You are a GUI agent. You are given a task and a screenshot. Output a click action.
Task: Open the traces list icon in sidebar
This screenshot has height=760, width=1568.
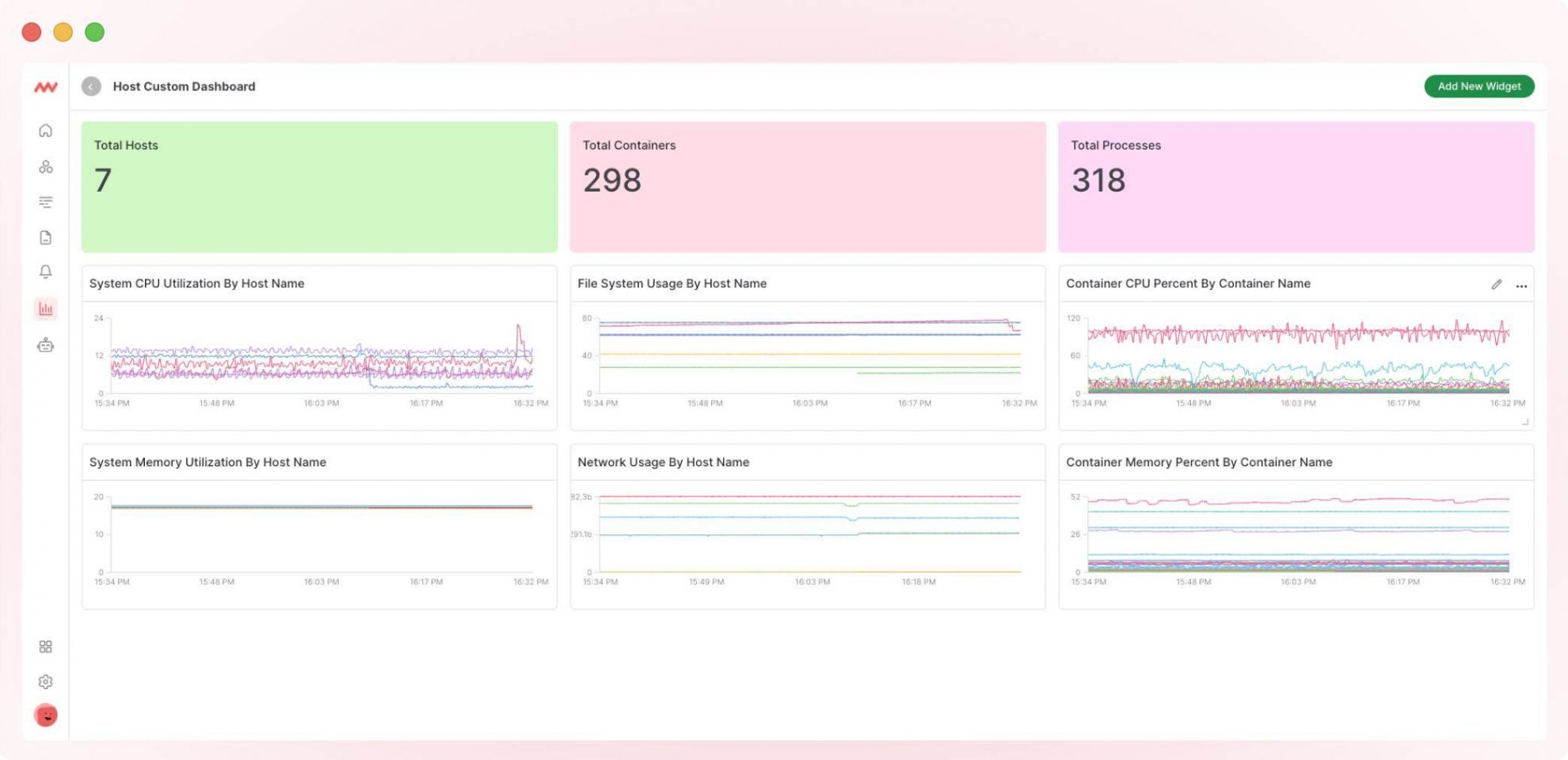click(46, 201)
